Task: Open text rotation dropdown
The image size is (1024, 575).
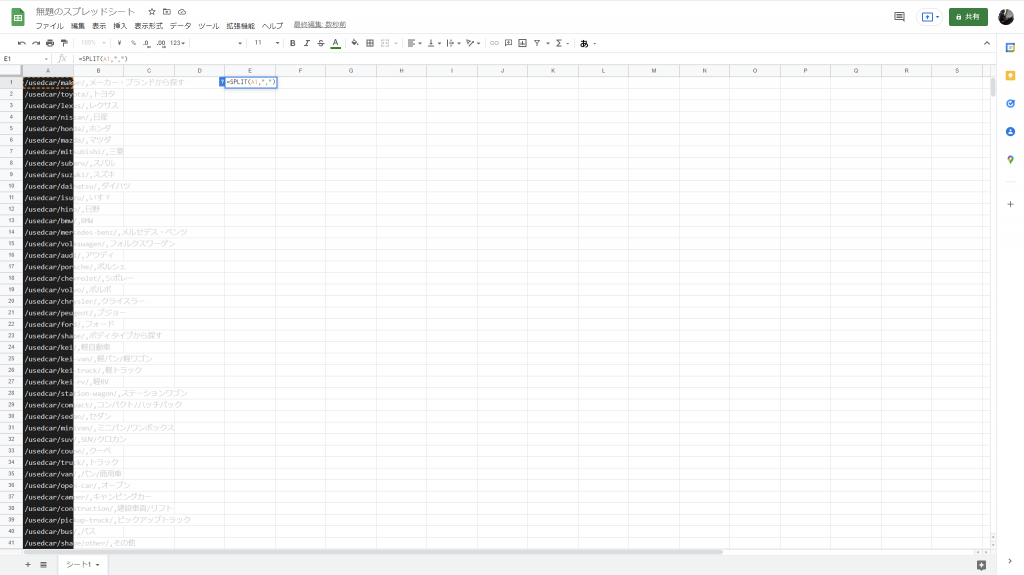Action: (473, 43)
